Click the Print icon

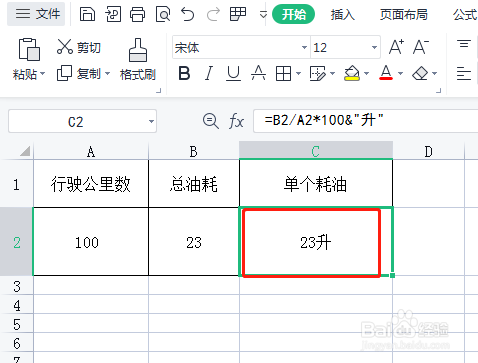[137, 14]
